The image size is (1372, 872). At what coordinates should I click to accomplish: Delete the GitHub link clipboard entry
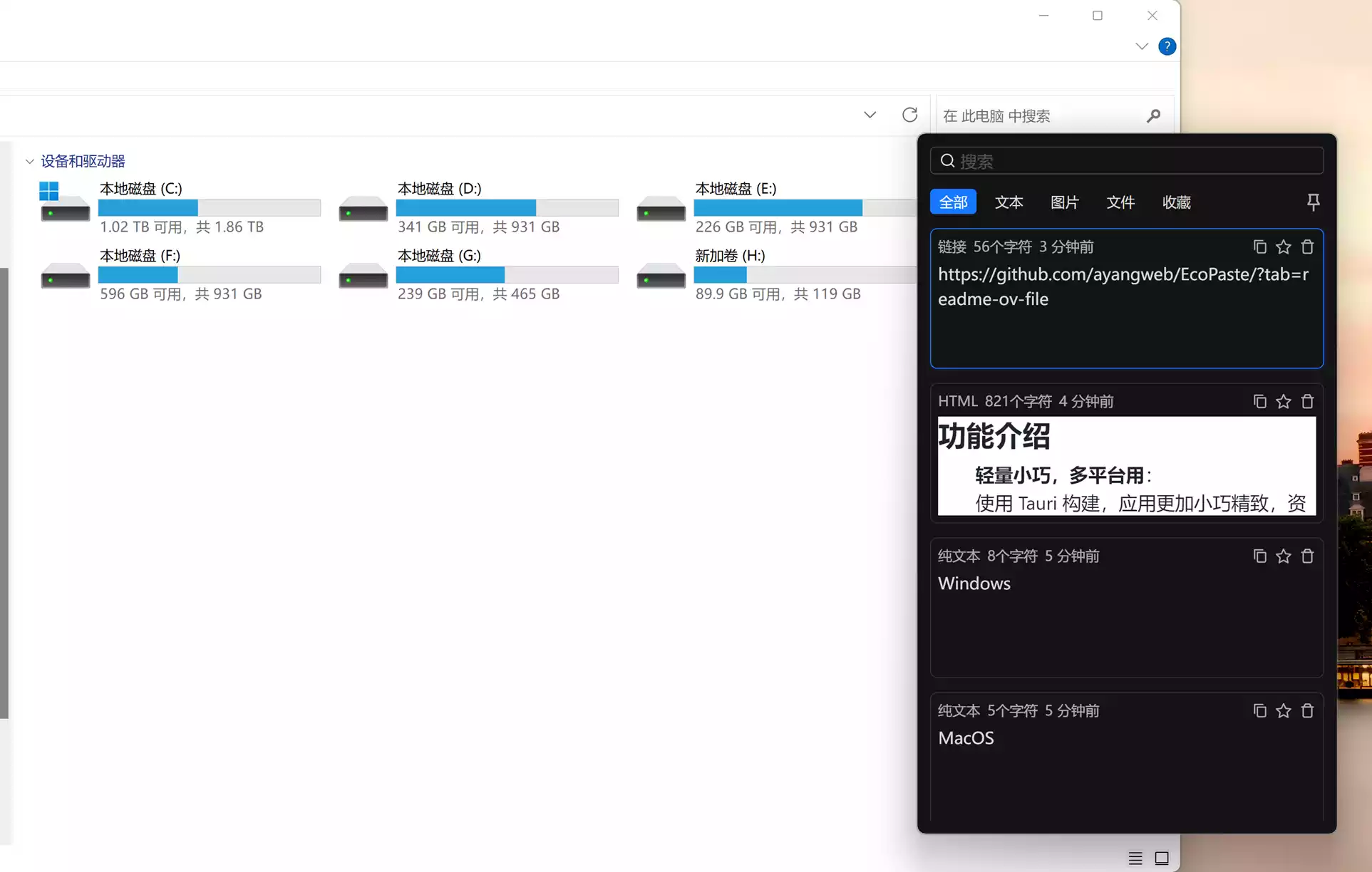(1307, 246)
